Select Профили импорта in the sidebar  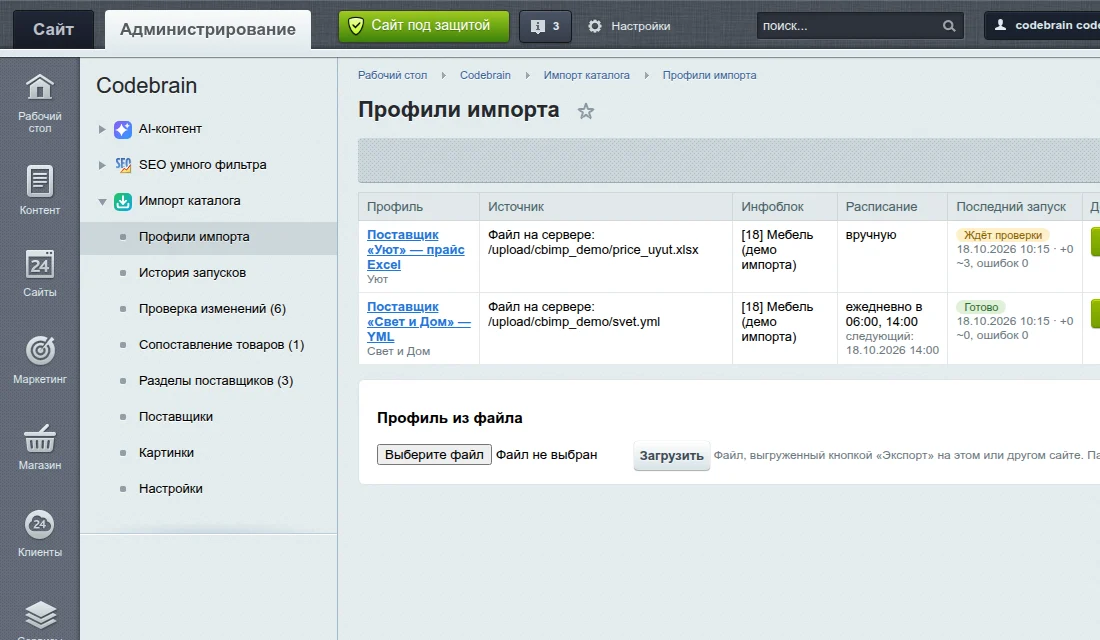pos(208,237)
